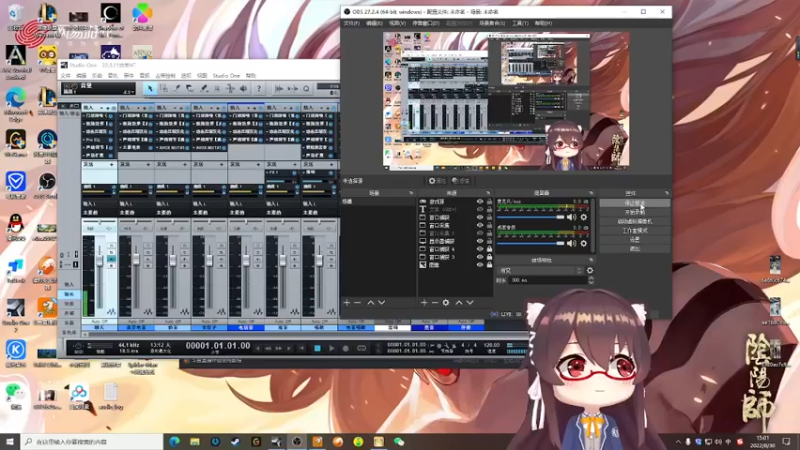Screen dimensions: 800x450
Task: Click the top highlighted button in OBS controls
Action: pyautogui.click(x=635, y=203)
